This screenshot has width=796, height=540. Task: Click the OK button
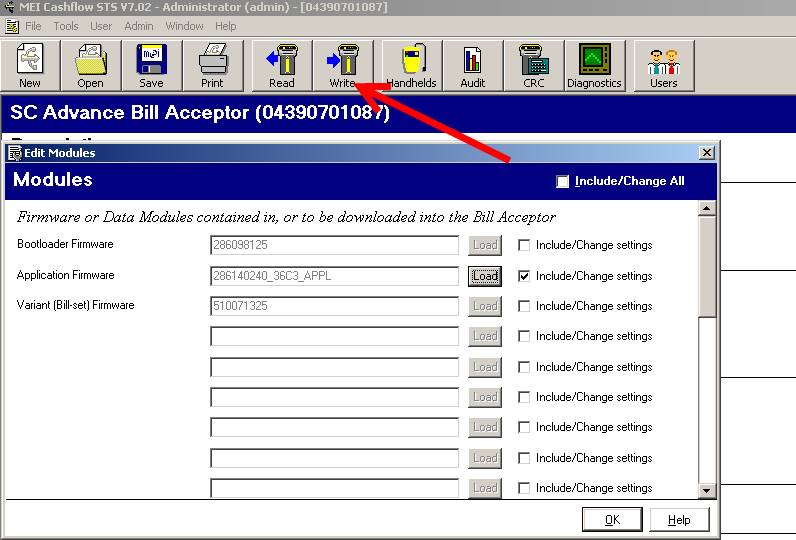(x=612, y=520)
